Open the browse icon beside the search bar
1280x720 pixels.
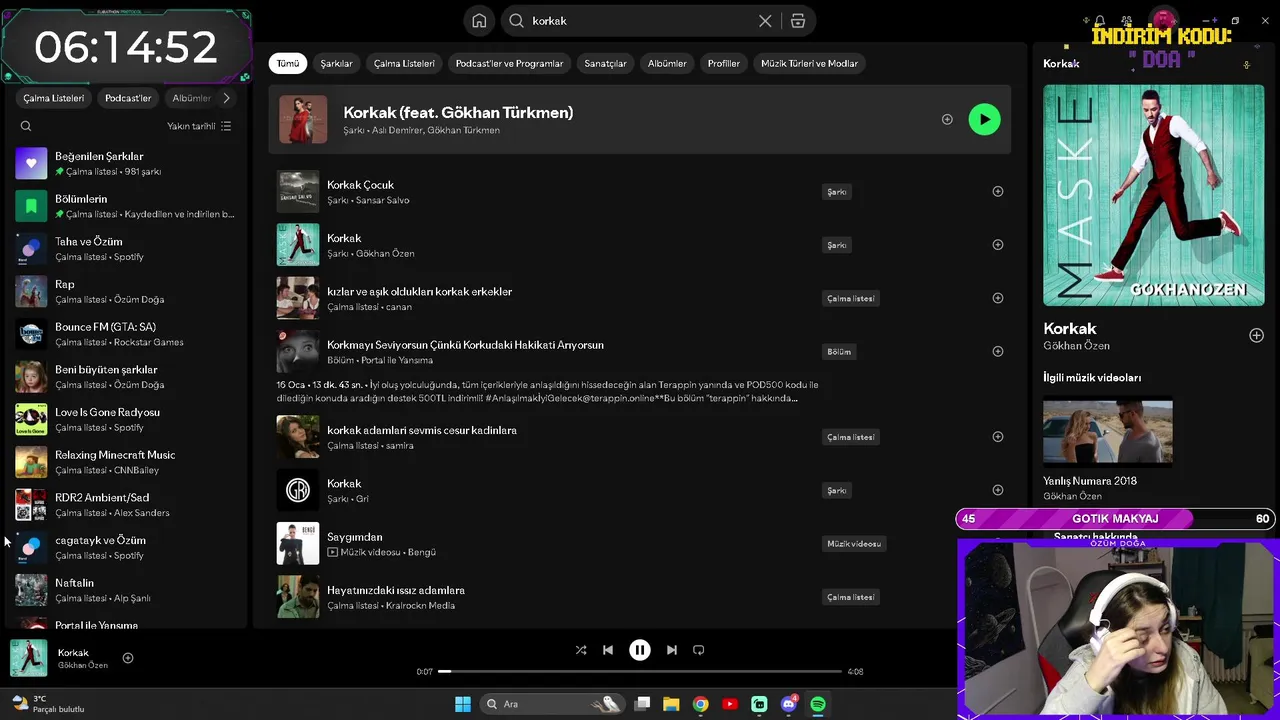pyautogui.click(x=798, y=21)
